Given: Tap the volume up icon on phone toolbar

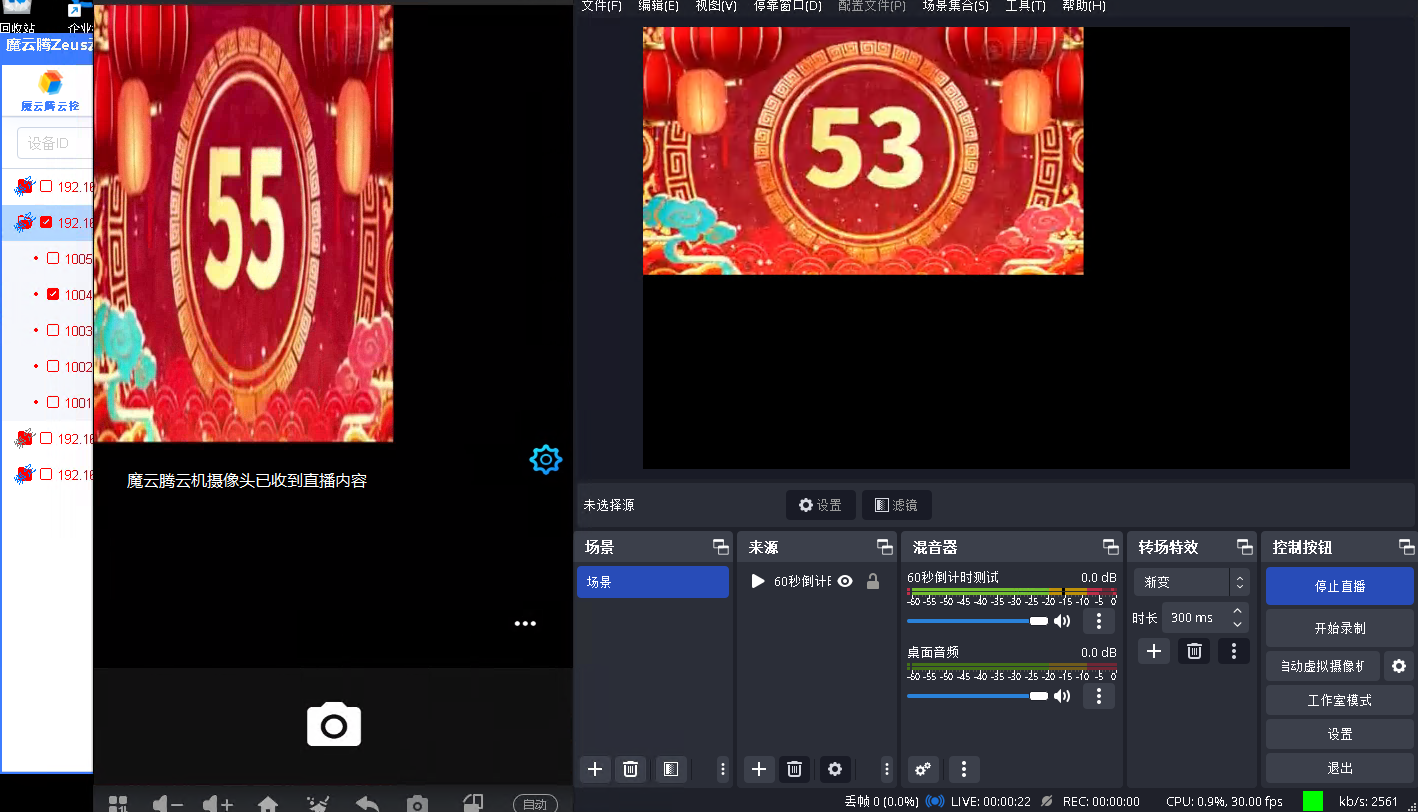Looking at the screenshot, I should [x=218, y=803].
